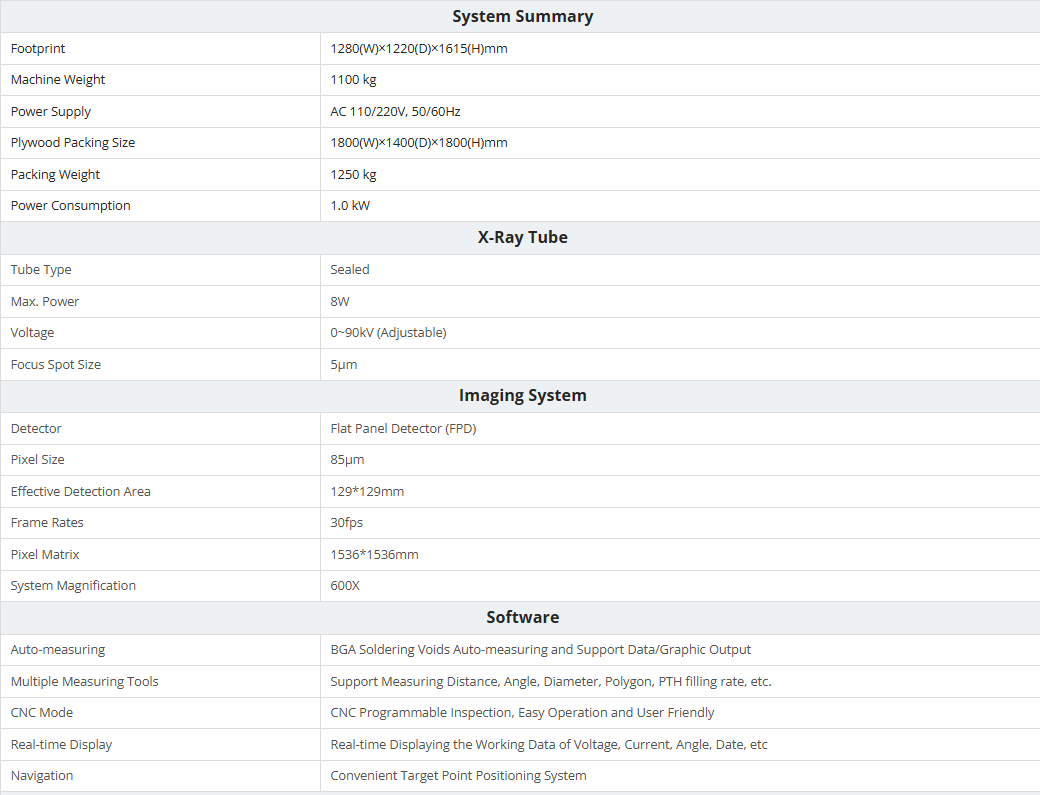Click the 1250 kg packing weight value
Screen dimensions: 1040x795
(x=353, y=175)
